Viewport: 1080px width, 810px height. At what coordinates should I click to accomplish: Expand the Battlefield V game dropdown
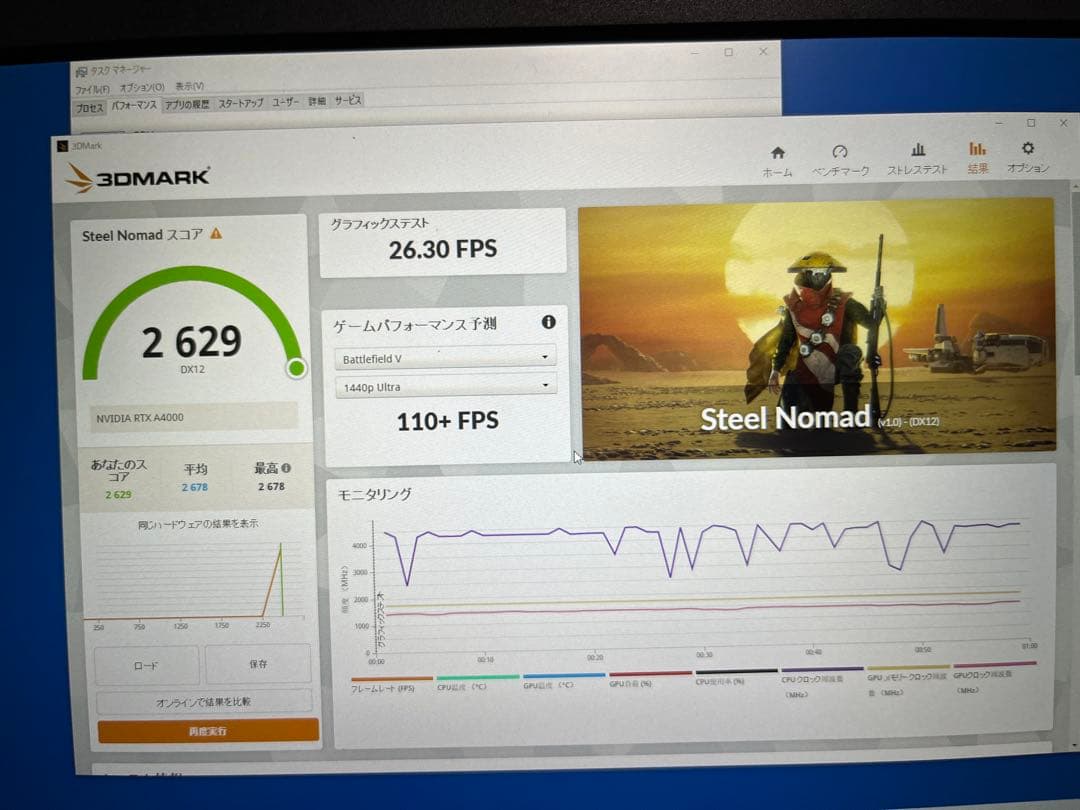[x=445, y=357]
